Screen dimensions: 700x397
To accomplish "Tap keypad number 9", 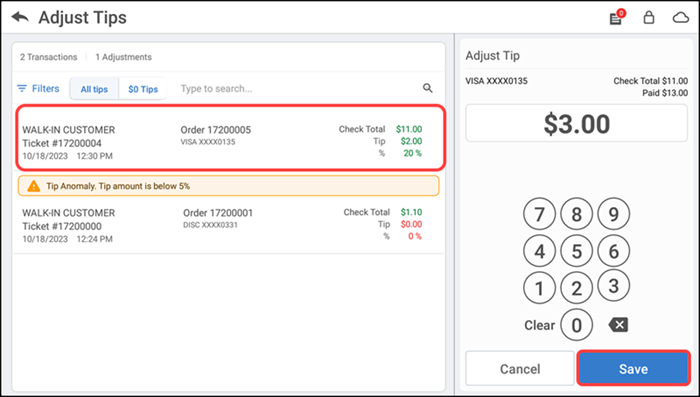I will (x=613, y=214).
